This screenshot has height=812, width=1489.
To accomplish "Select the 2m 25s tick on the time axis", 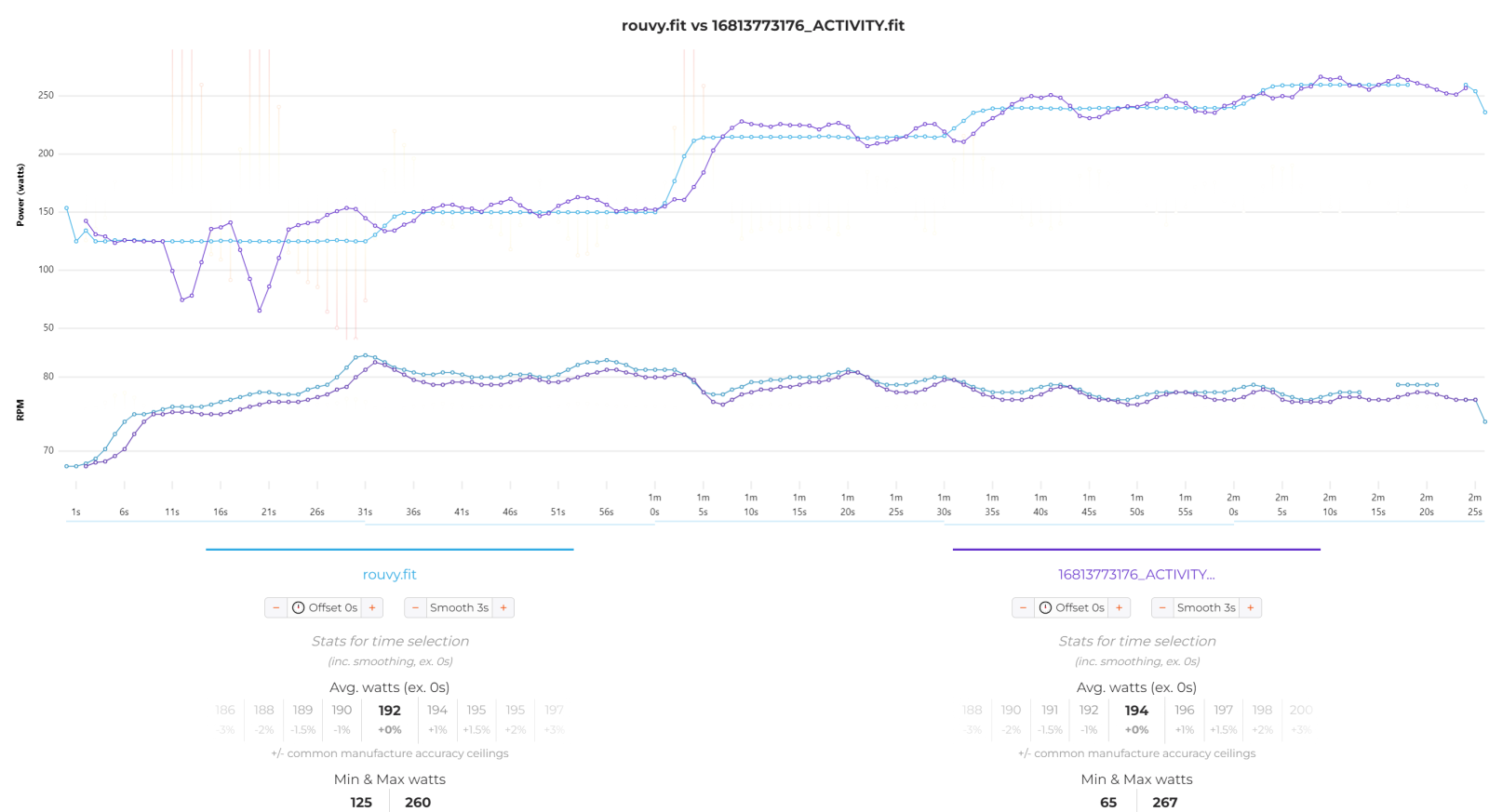I will click(x=1474, y=505).
